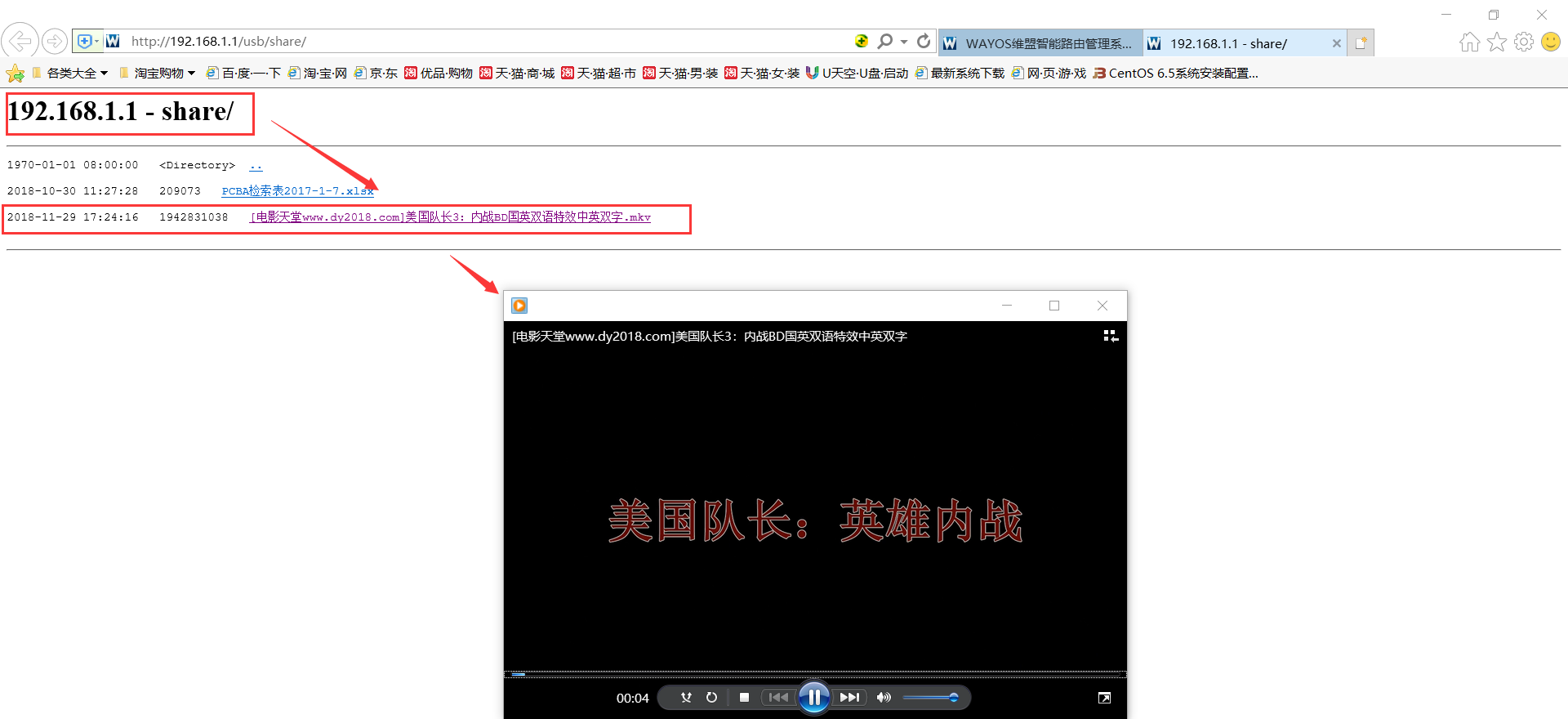Click the file size text 1942831038
The height and width of the screenshot is (719, 1568).
coord(194,217)
